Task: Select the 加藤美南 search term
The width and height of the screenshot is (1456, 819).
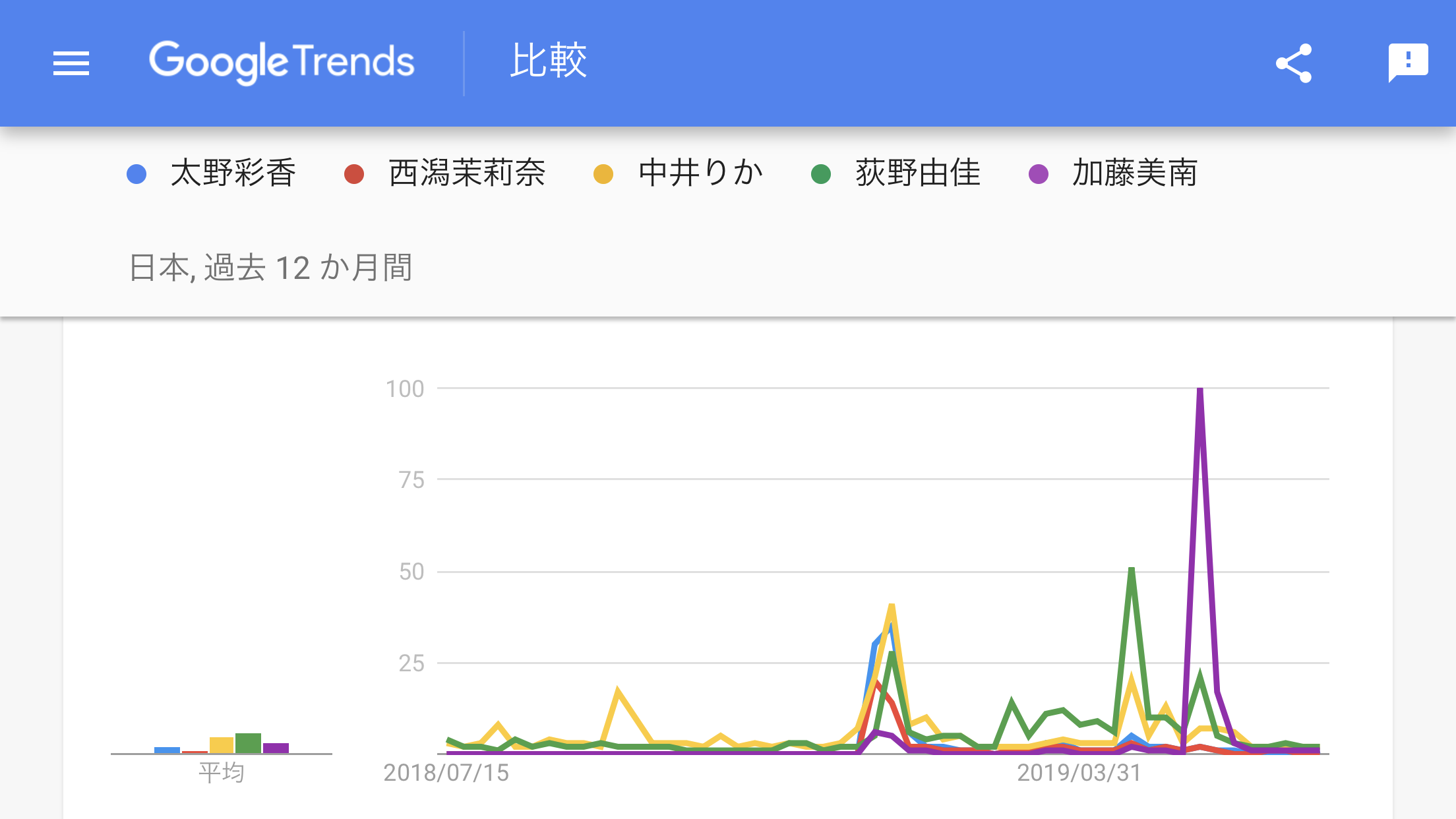Action: pos(1135,173)
